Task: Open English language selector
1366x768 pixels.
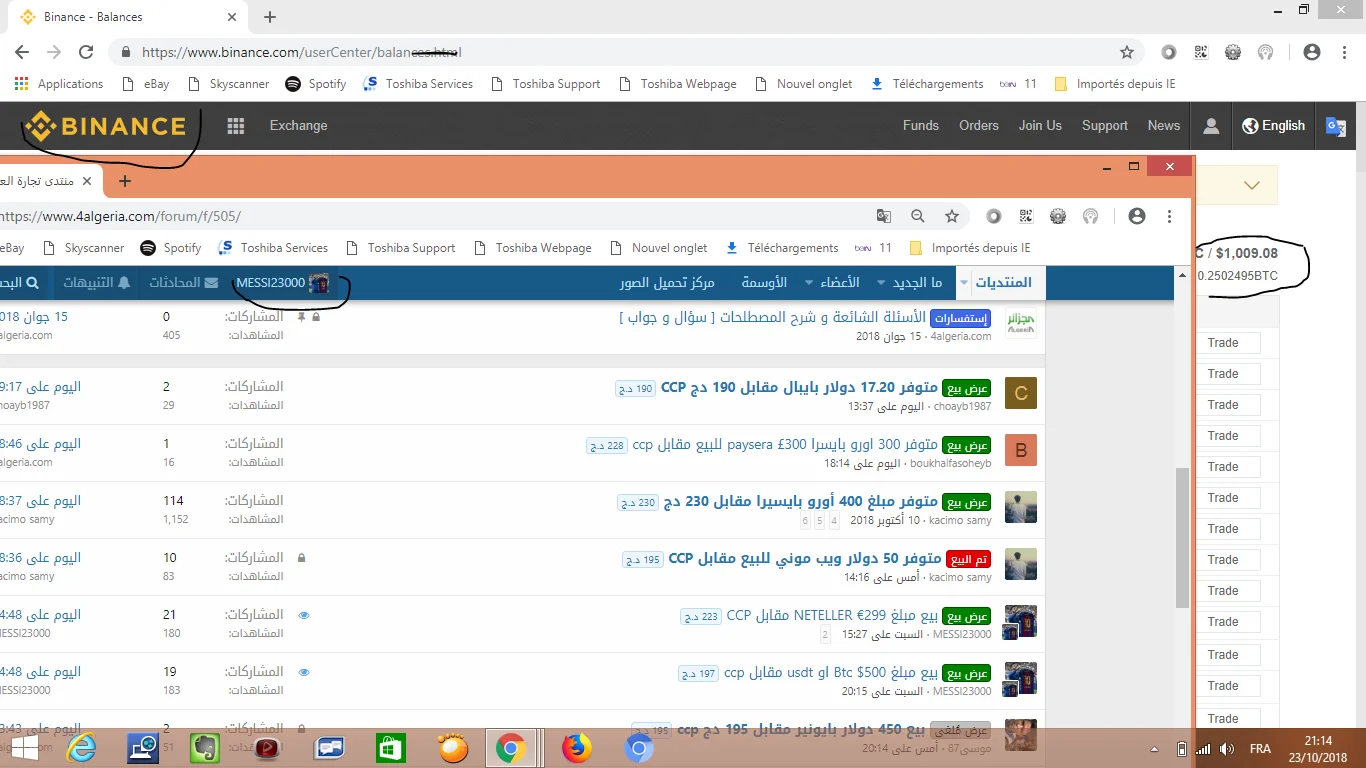Action: tap(1273, 126)
